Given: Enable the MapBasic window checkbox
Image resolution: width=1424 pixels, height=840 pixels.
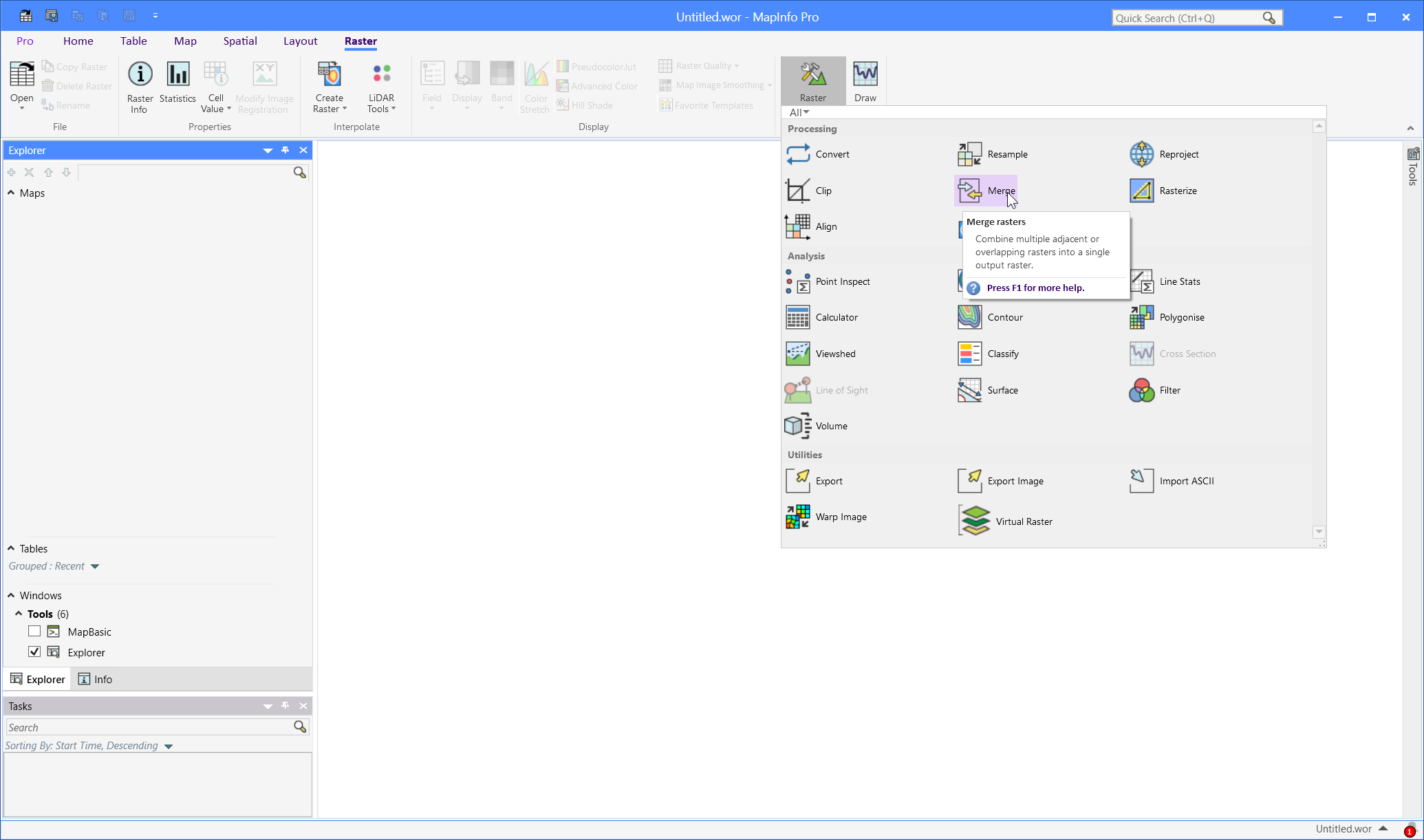Looking at the screenshot, I should pos(34,632).
